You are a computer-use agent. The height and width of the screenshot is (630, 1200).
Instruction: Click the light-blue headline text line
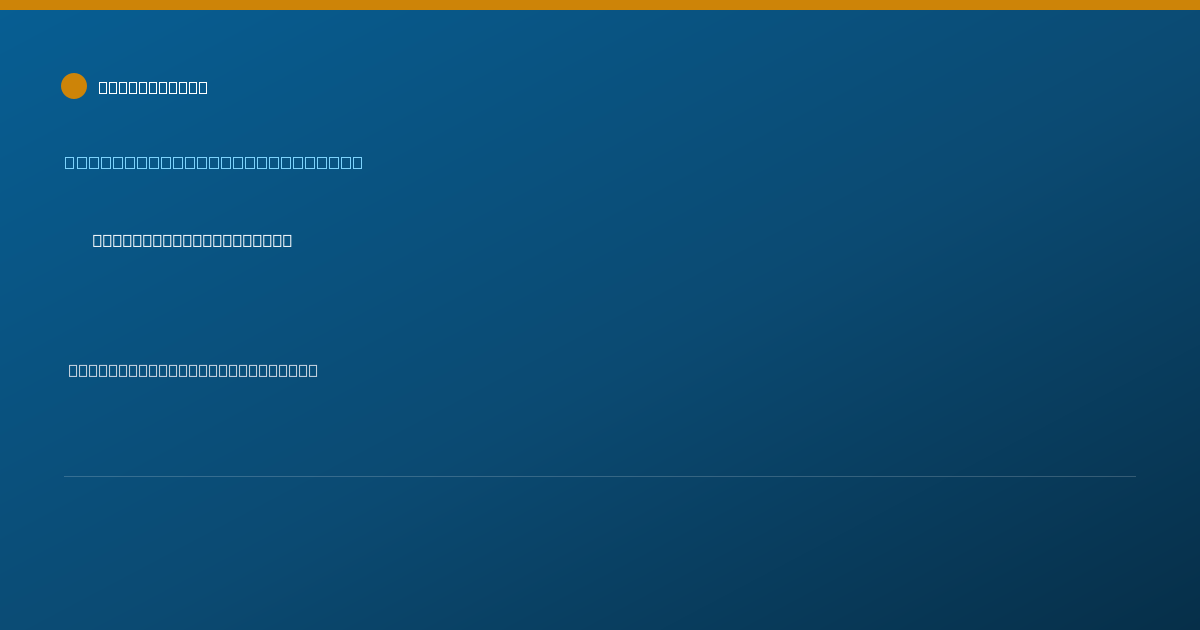tap(214, 162)
